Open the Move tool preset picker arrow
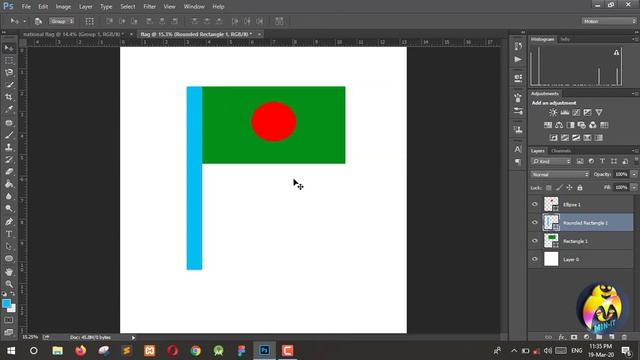 tap(24, 21)
